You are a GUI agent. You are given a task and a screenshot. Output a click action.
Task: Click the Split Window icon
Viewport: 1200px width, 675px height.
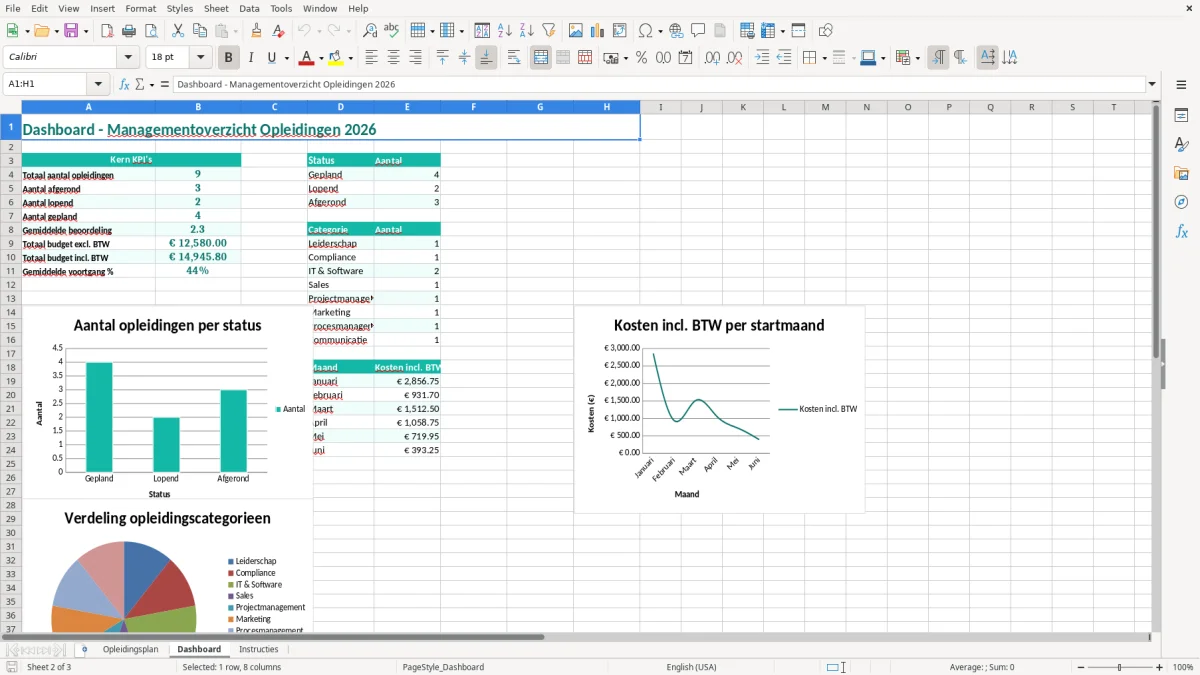(x=798, y=31)
